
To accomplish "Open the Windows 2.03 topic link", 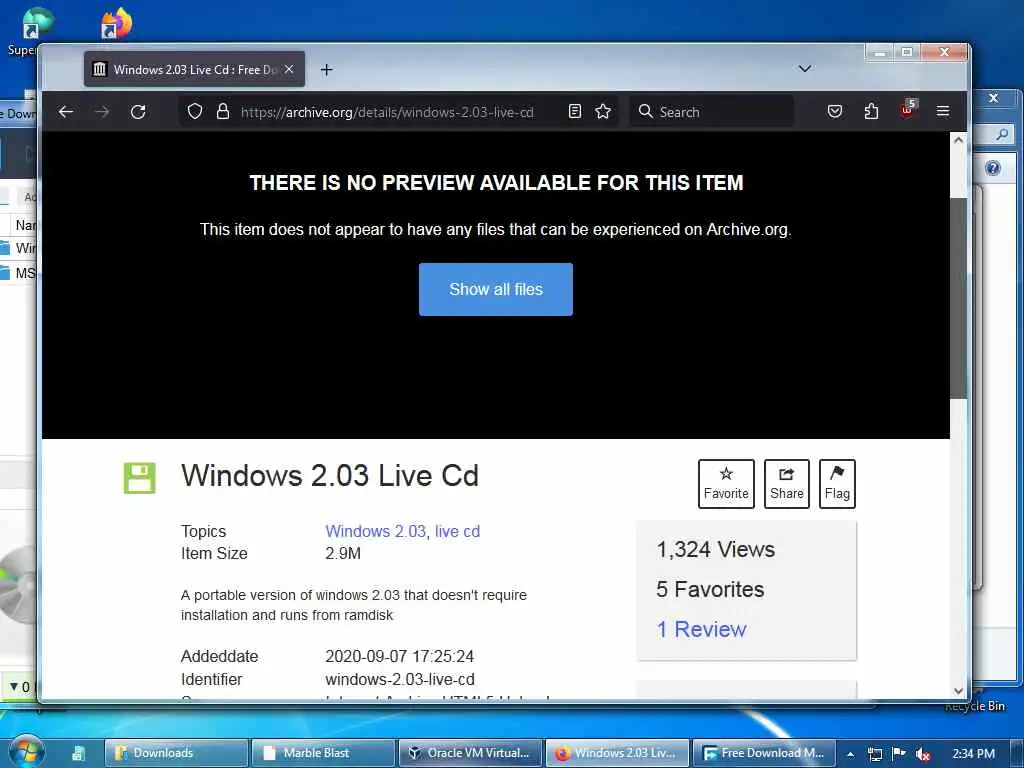I will pos(376,532).
